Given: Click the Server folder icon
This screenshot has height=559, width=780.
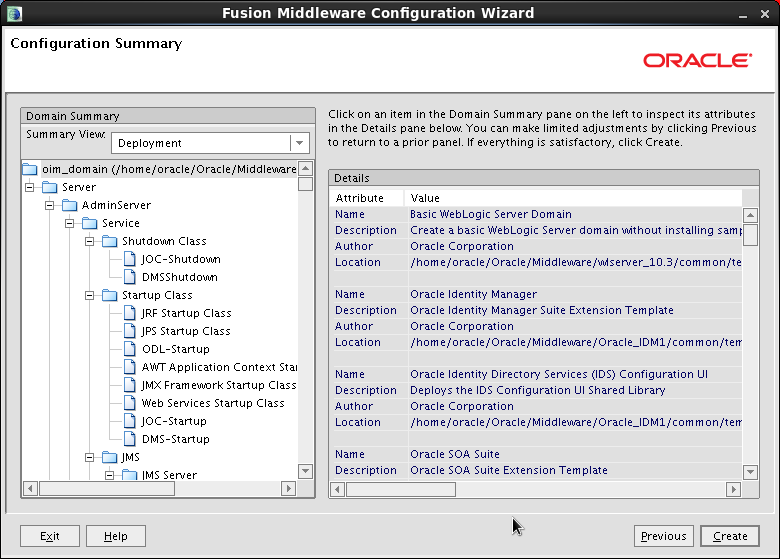Looking at the screenshot, I should (50, 187).
